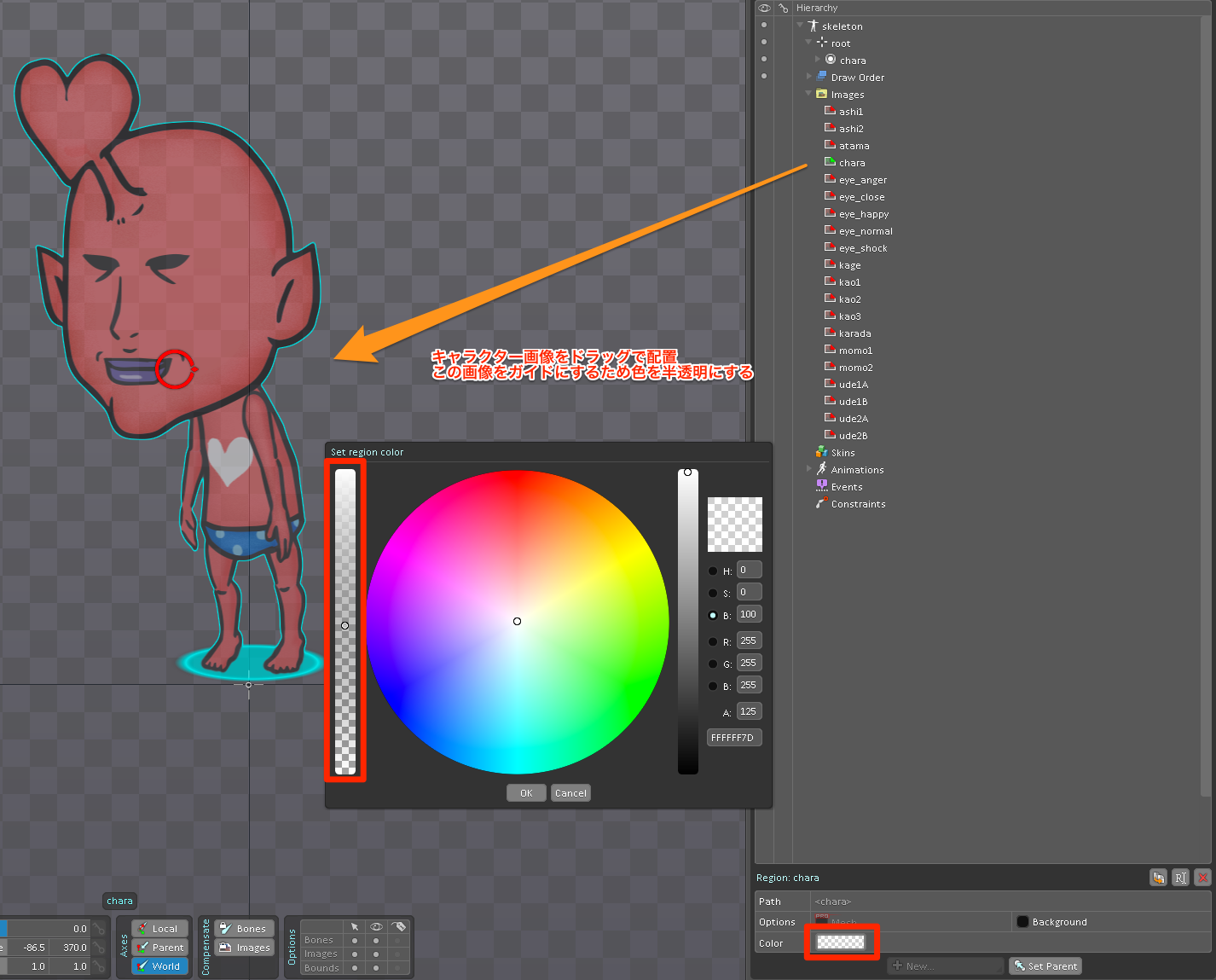Click the image icon beside eye_anger

point(831,178)
